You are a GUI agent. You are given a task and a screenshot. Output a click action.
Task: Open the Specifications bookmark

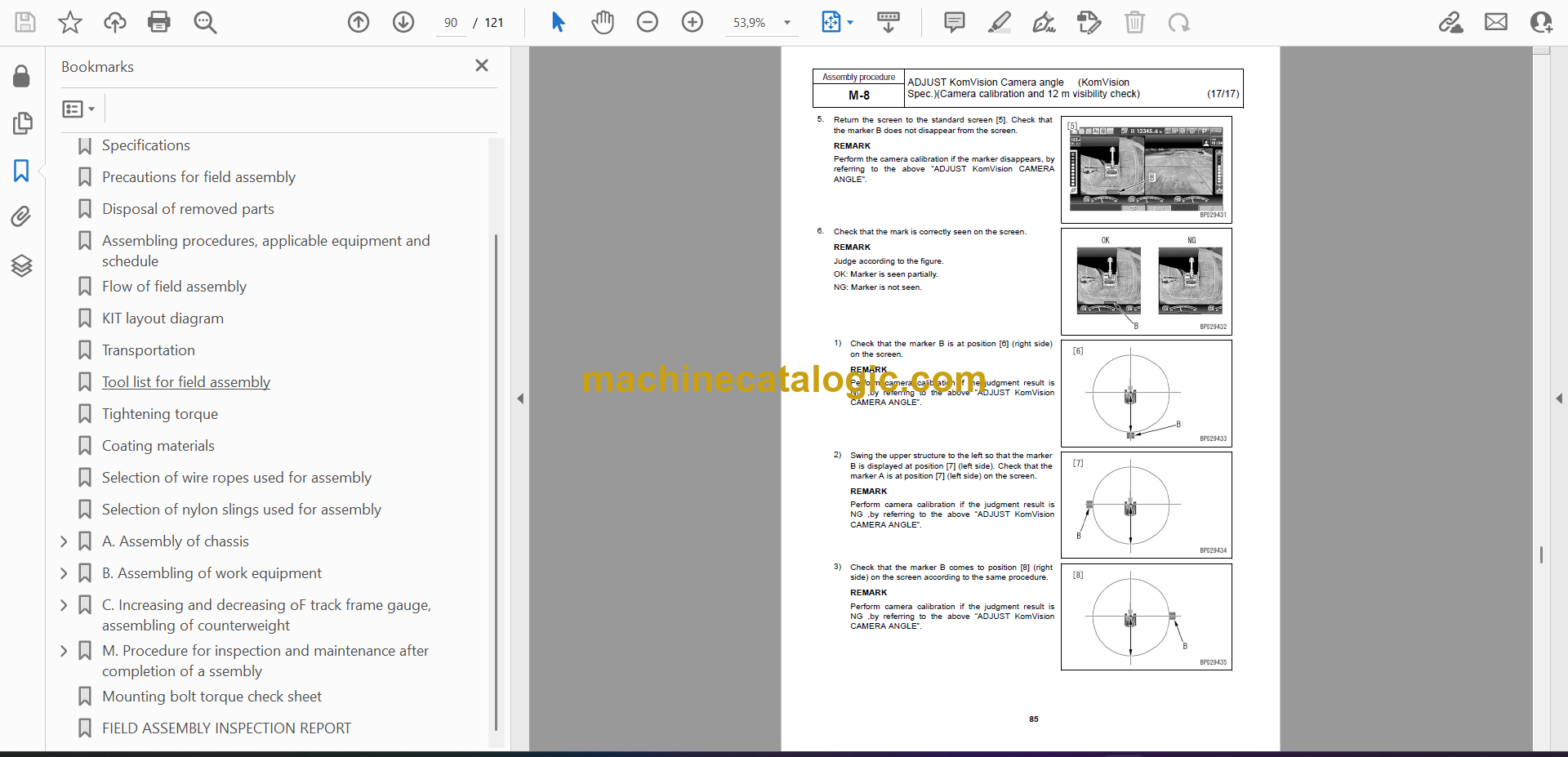click(x=145, y=145)
